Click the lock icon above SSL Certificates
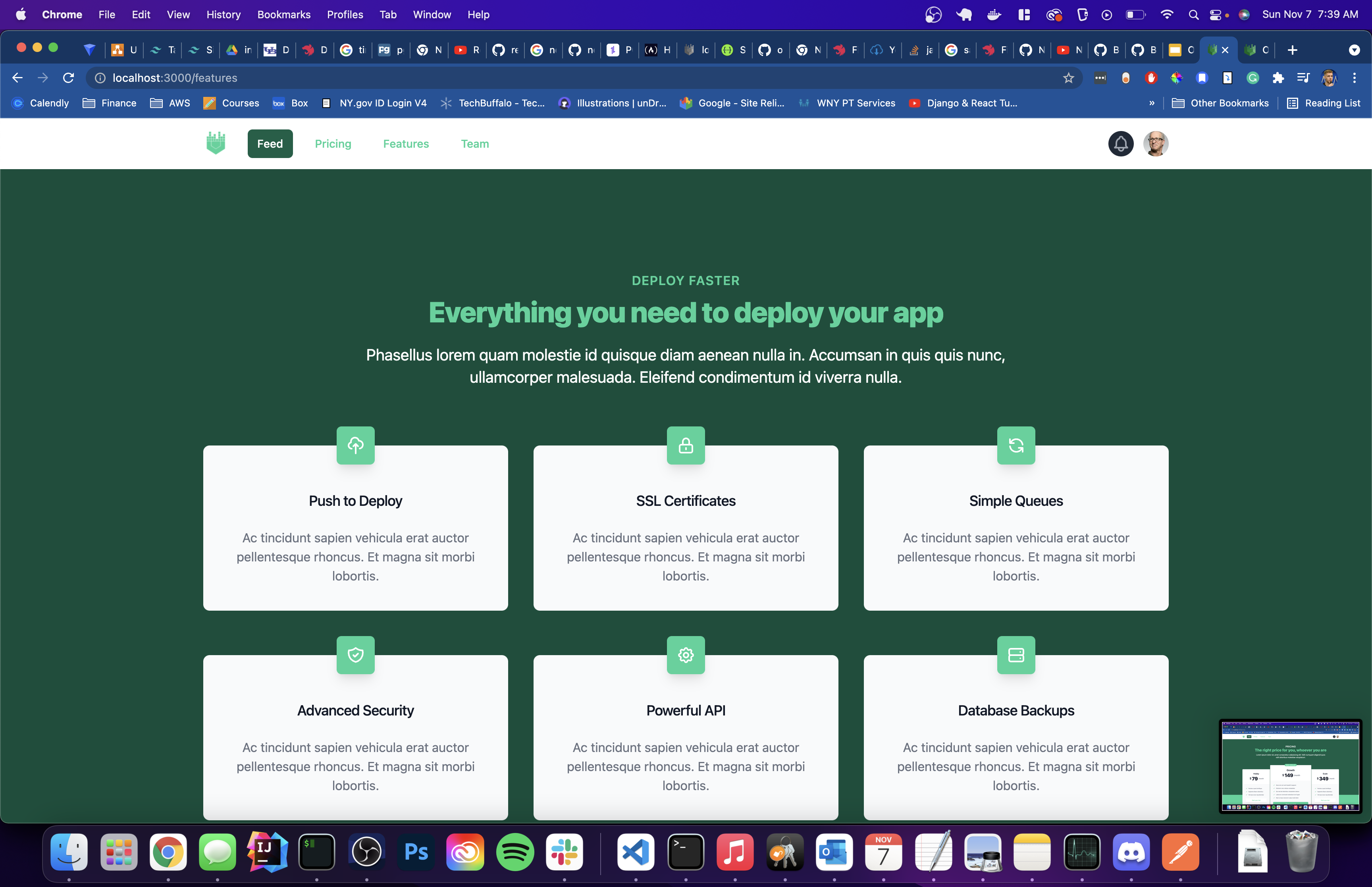Image resolution: width=1372 pixels, height=887 pixels. [x=685, y=445]
